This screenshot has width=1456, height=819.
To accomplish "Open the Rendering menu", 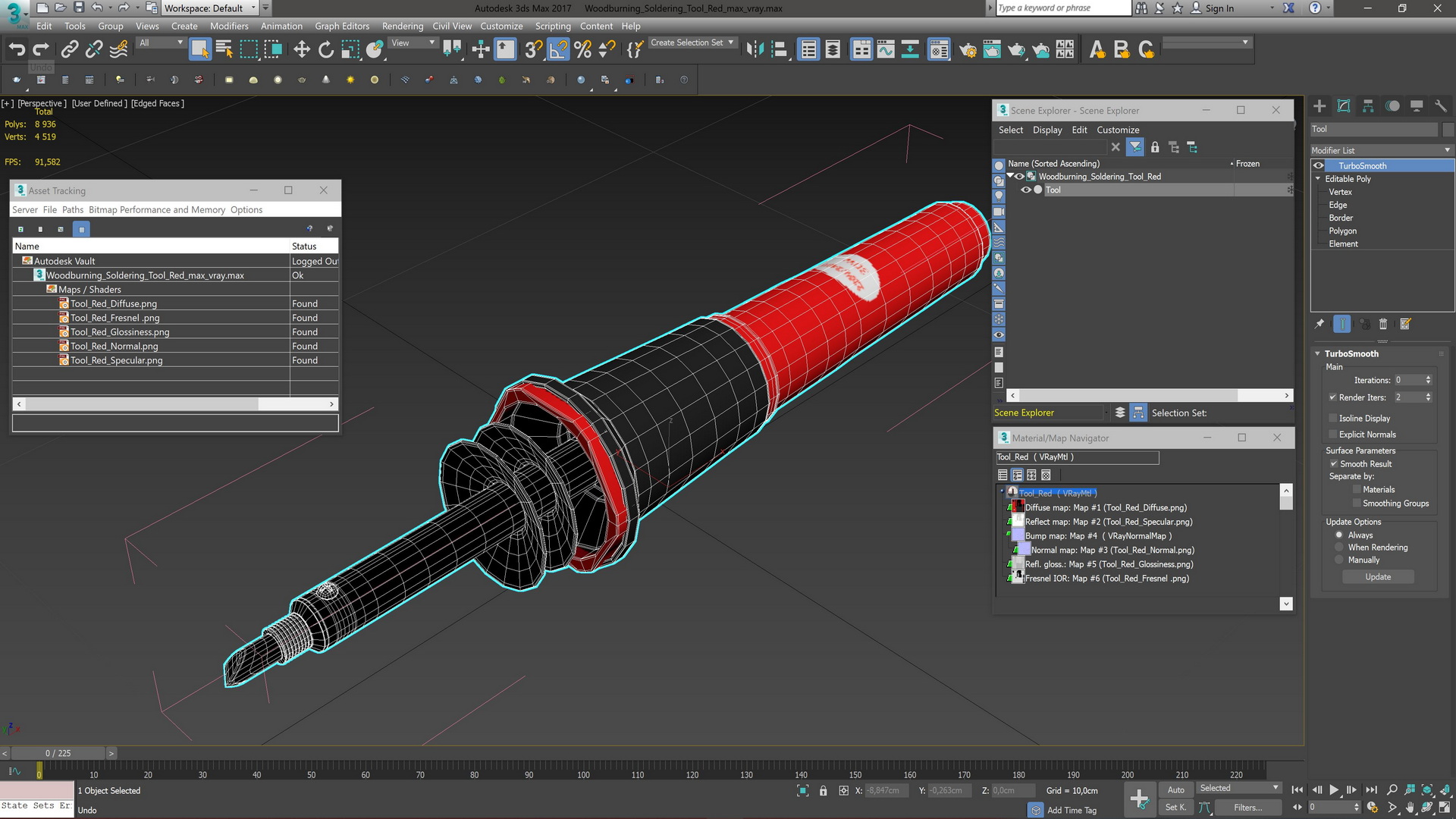I will [x=402, y=26].
